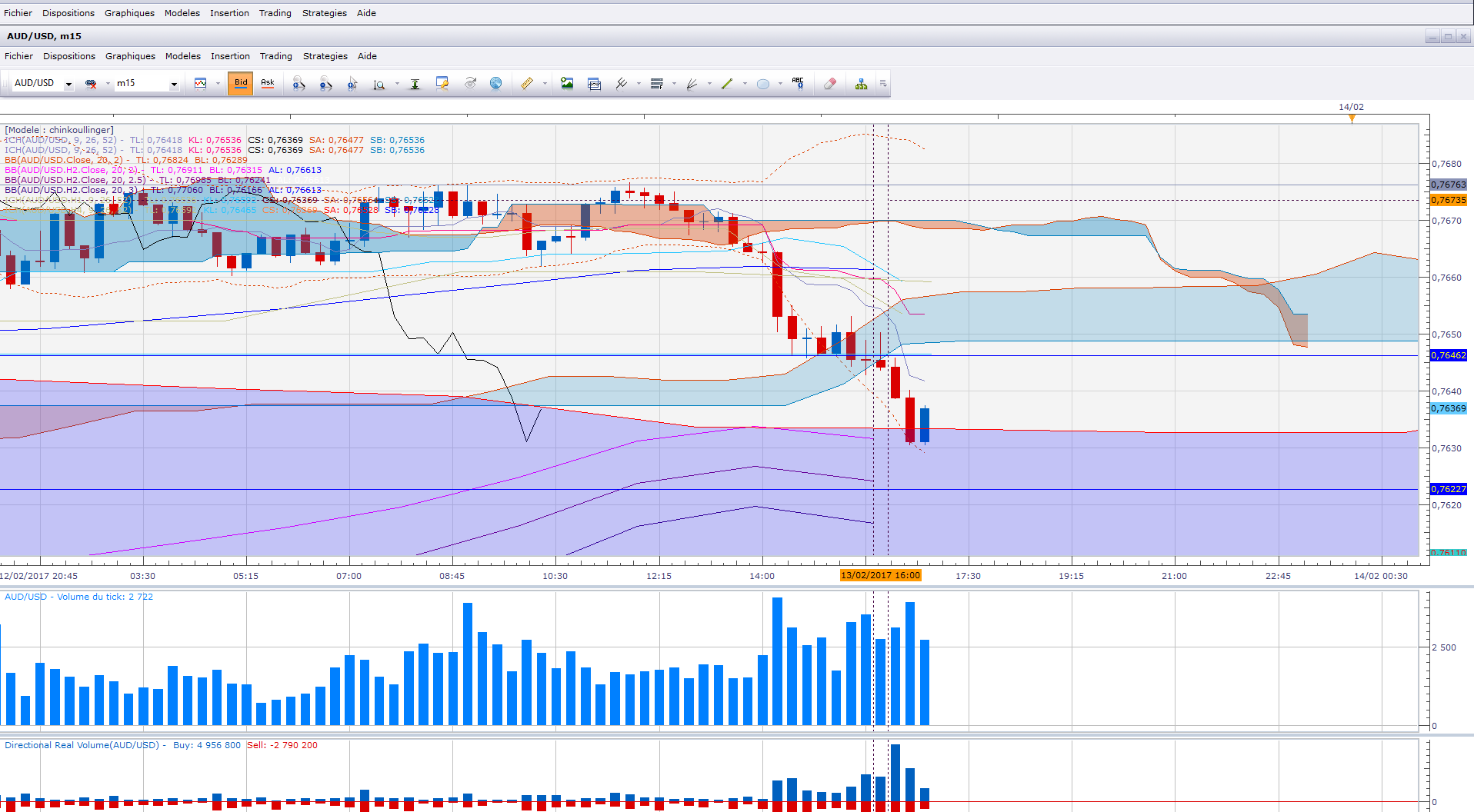Open Graphiques menu in chart window menu bar
Image resolution: width=1474 pixels, height=812 pixels.
click(x=130, y=56)
